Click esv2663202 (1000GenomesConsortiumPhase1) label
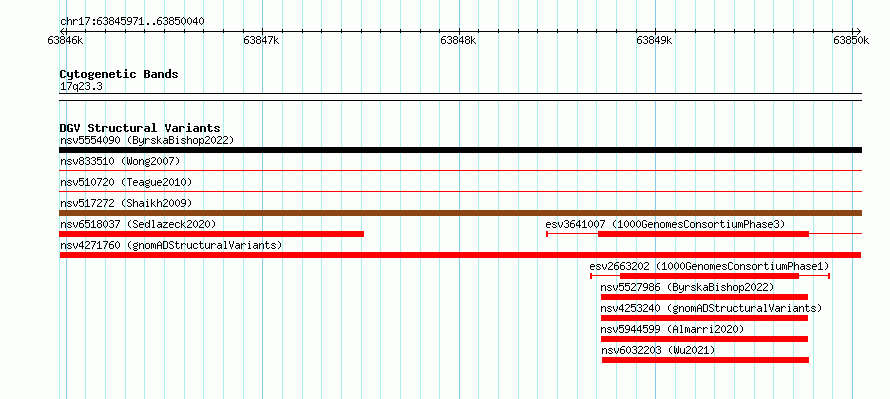 click(710, 266)
